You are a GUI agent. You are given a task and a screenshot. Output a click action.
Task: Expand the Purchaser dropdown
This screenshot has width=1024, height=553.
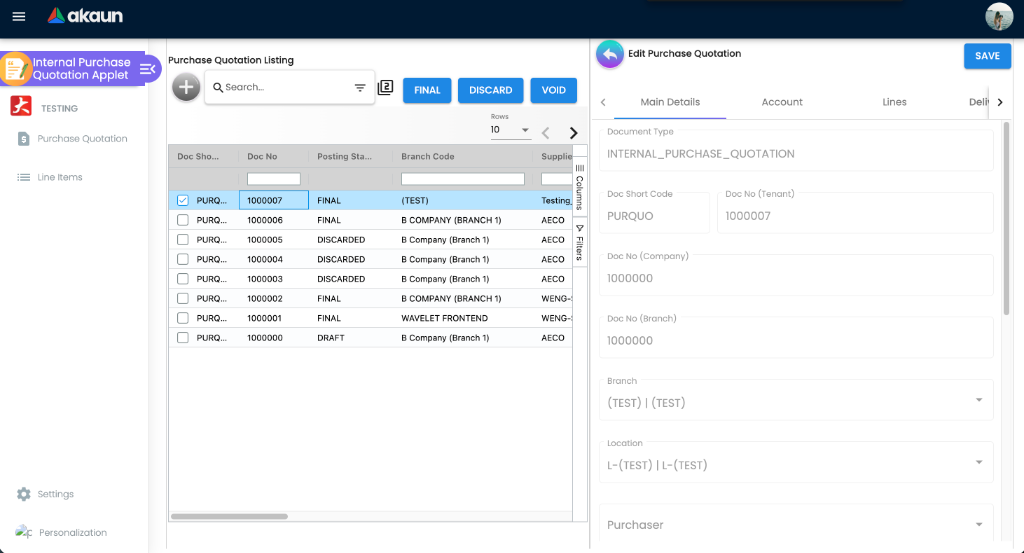979,524
